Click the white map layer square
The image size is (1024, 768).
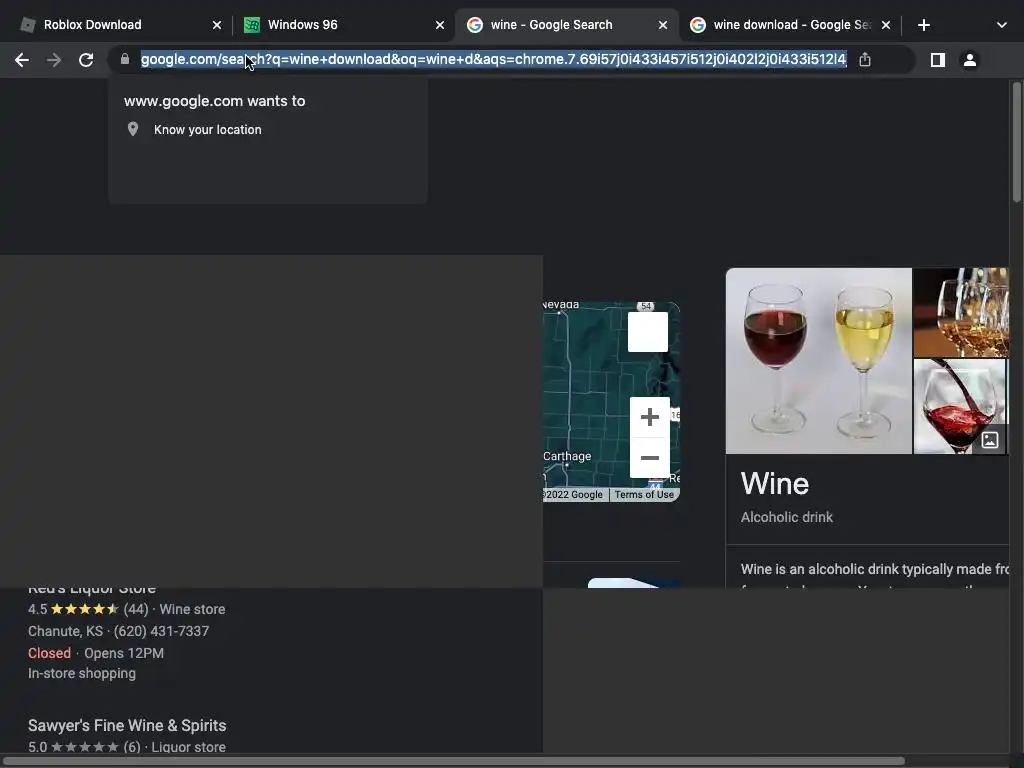(x=648, y=332)
